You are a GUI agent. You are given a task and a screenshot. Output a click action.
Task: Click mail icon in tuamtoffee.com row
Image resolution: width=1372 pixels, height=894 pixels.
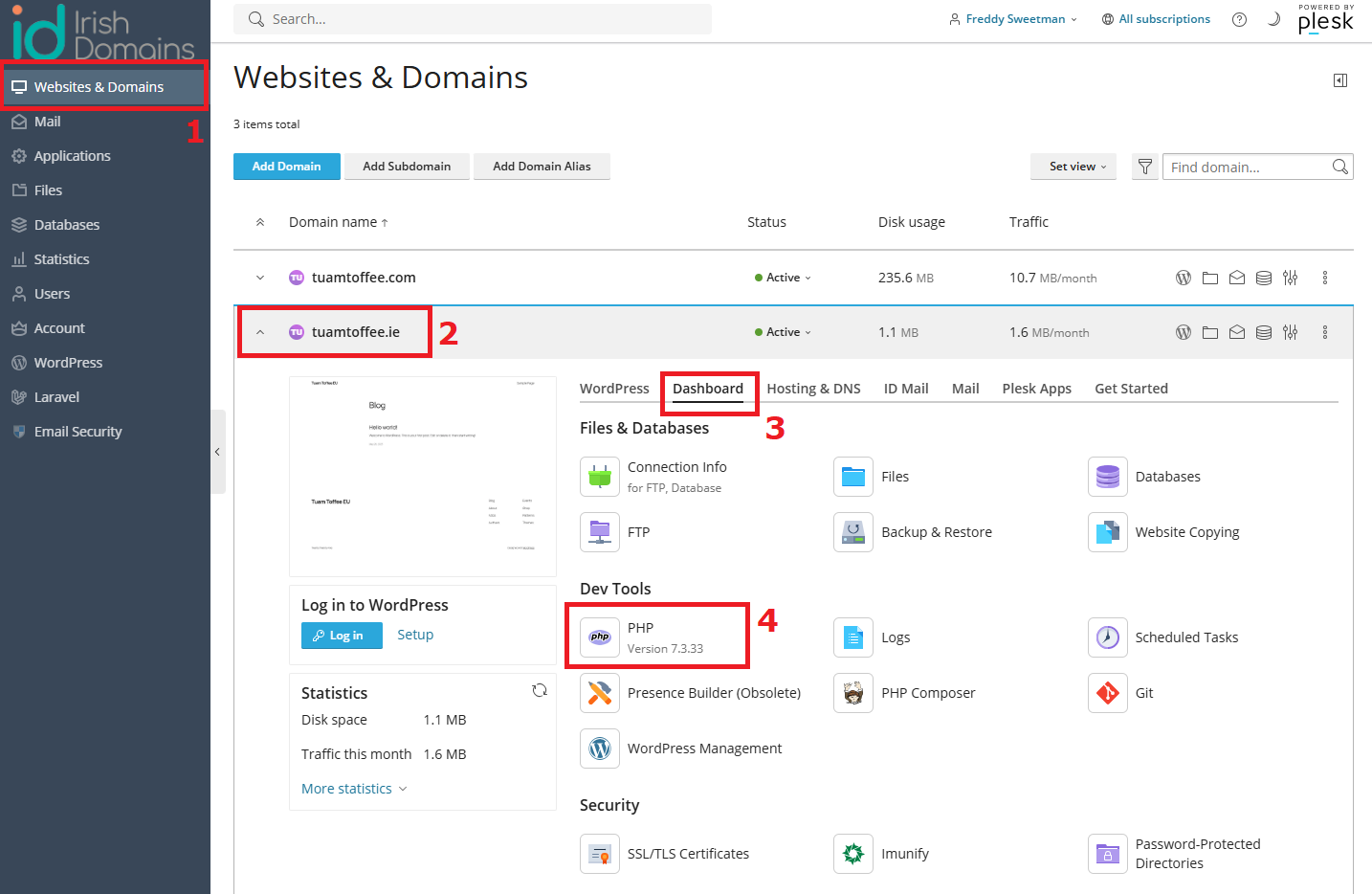[1237, 278]
